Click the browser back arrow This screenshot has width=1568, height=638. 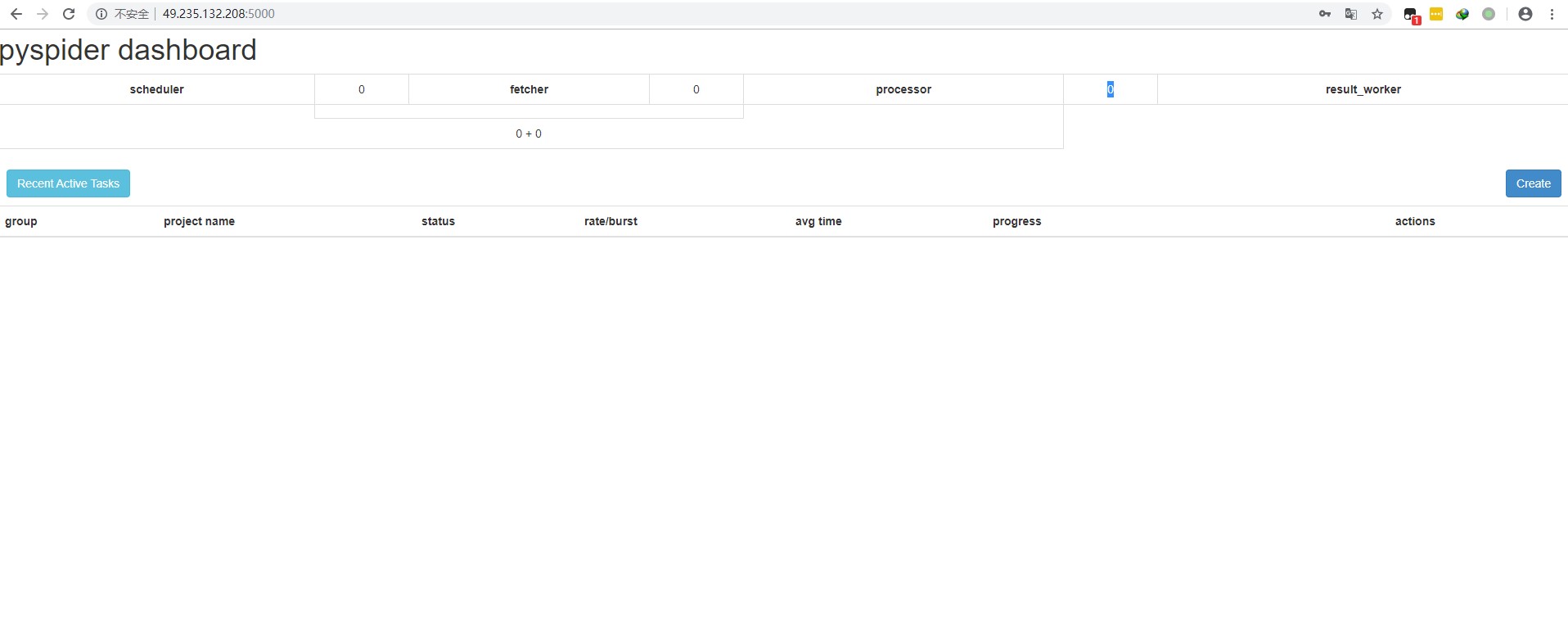pos(16,14)
